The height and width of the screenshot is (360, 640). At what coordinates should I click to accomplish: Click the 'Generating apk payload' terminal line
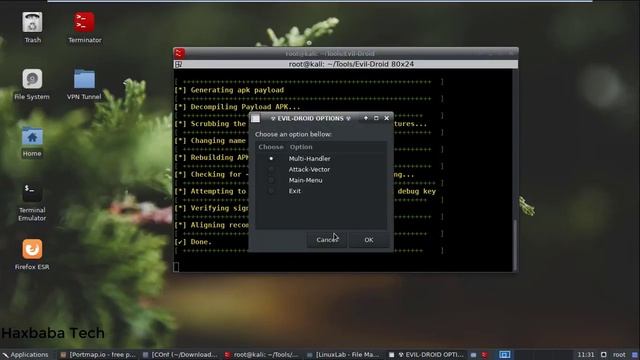coord(229,90)
